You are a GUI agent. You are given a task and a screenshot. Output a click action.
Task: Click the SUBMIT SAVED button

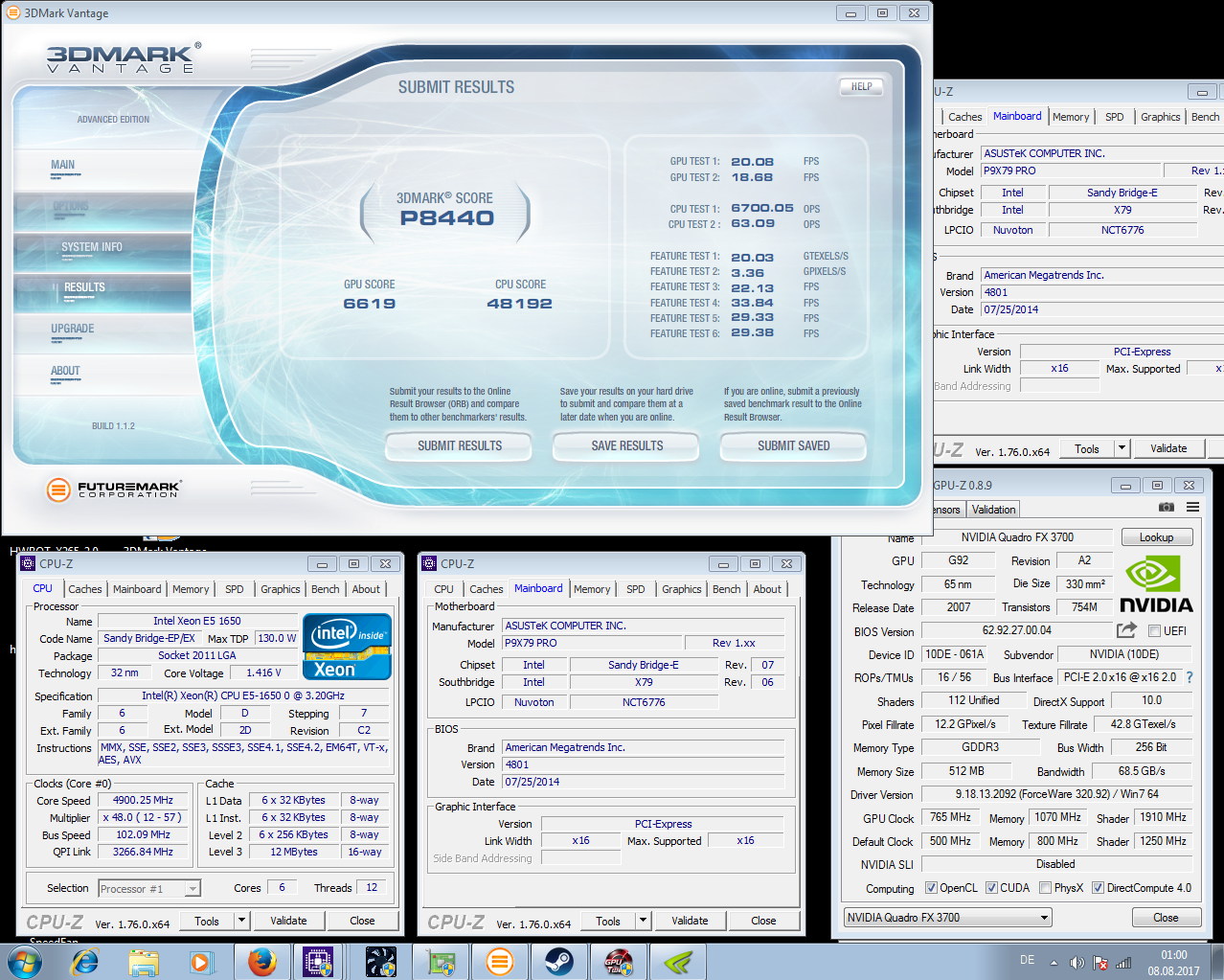pos(794,445)
